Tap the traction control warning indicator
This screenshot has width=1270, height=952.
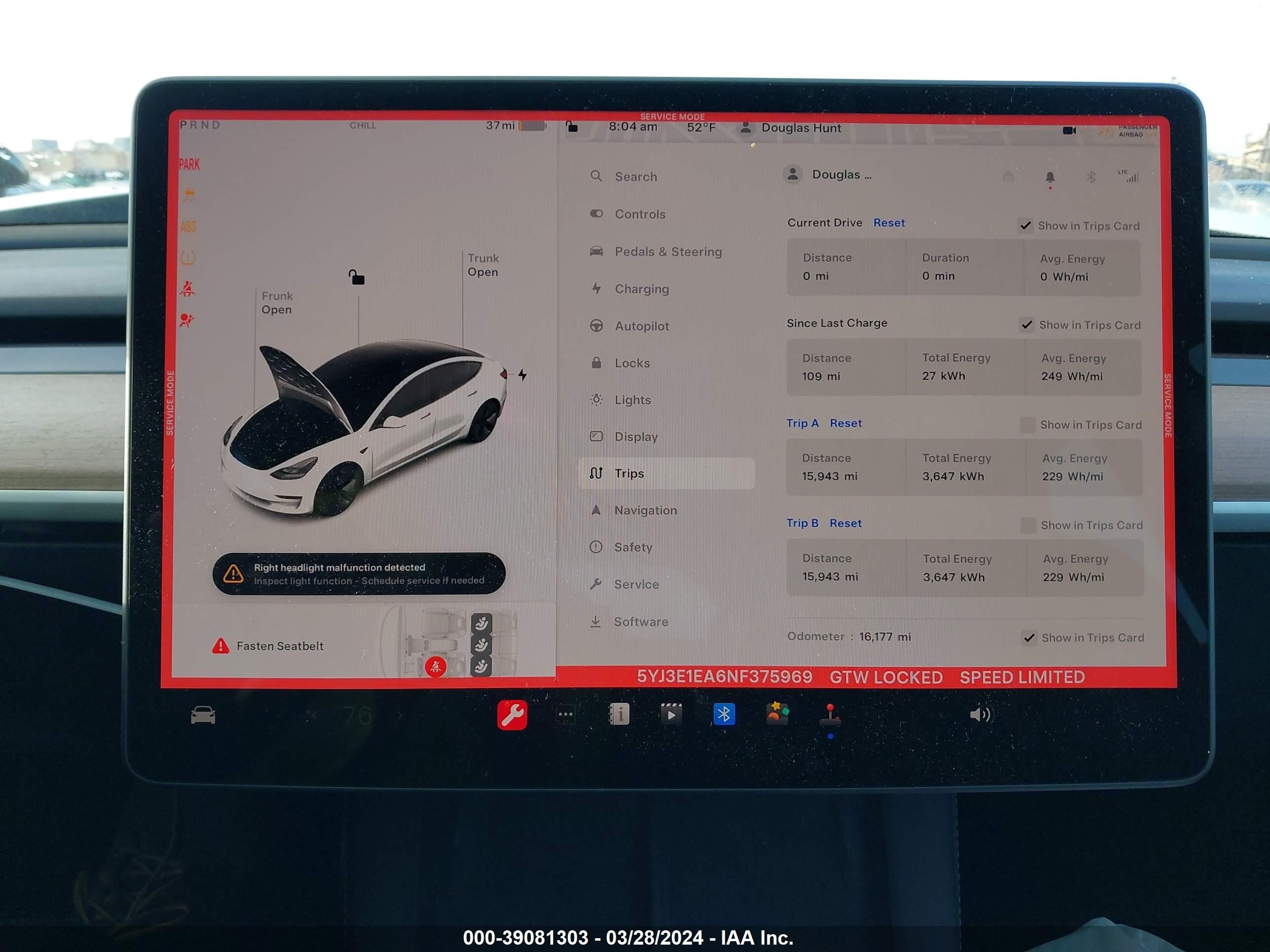point(189,196)
